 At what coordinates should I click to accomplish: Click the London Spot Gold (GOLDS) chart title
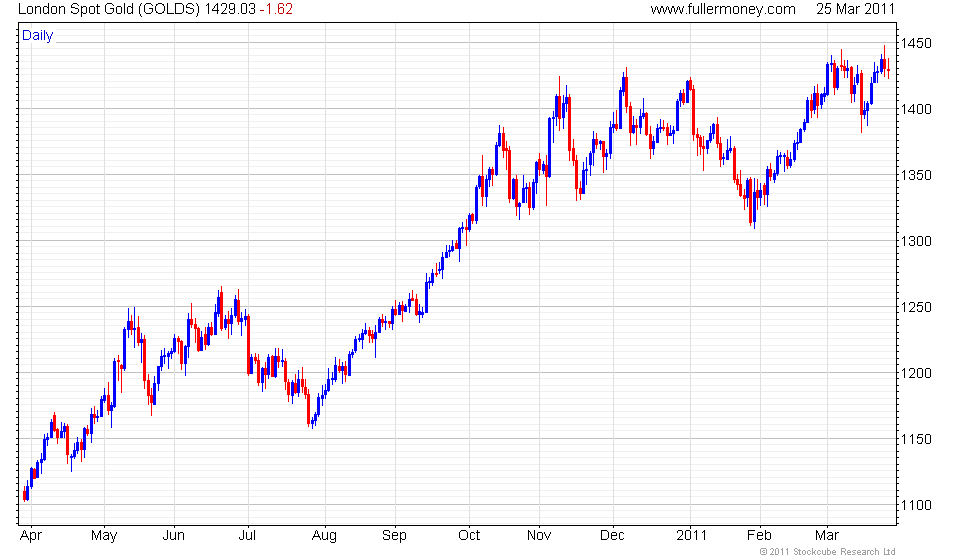click(x=109, y=9)
